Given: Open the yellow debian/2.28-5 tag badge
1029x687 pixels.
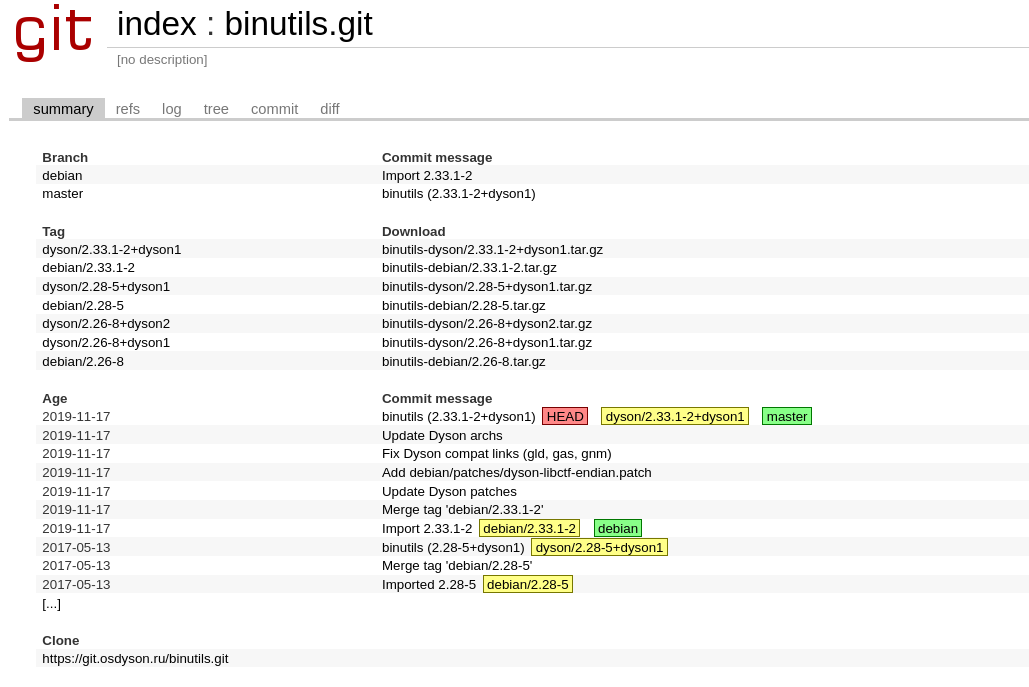Looking at the screenshot, I should tap(528, 585).
